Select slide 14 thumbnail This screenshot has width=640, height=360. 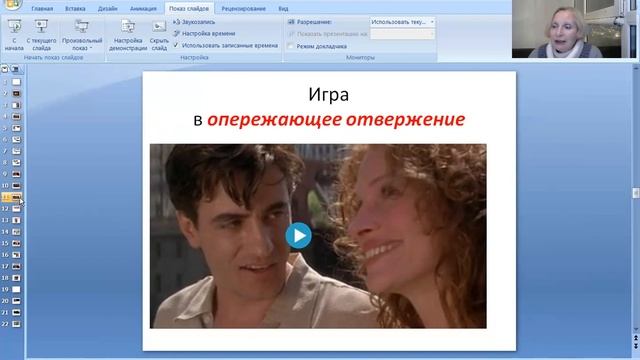pyautogui.click(x=16, y=232)
